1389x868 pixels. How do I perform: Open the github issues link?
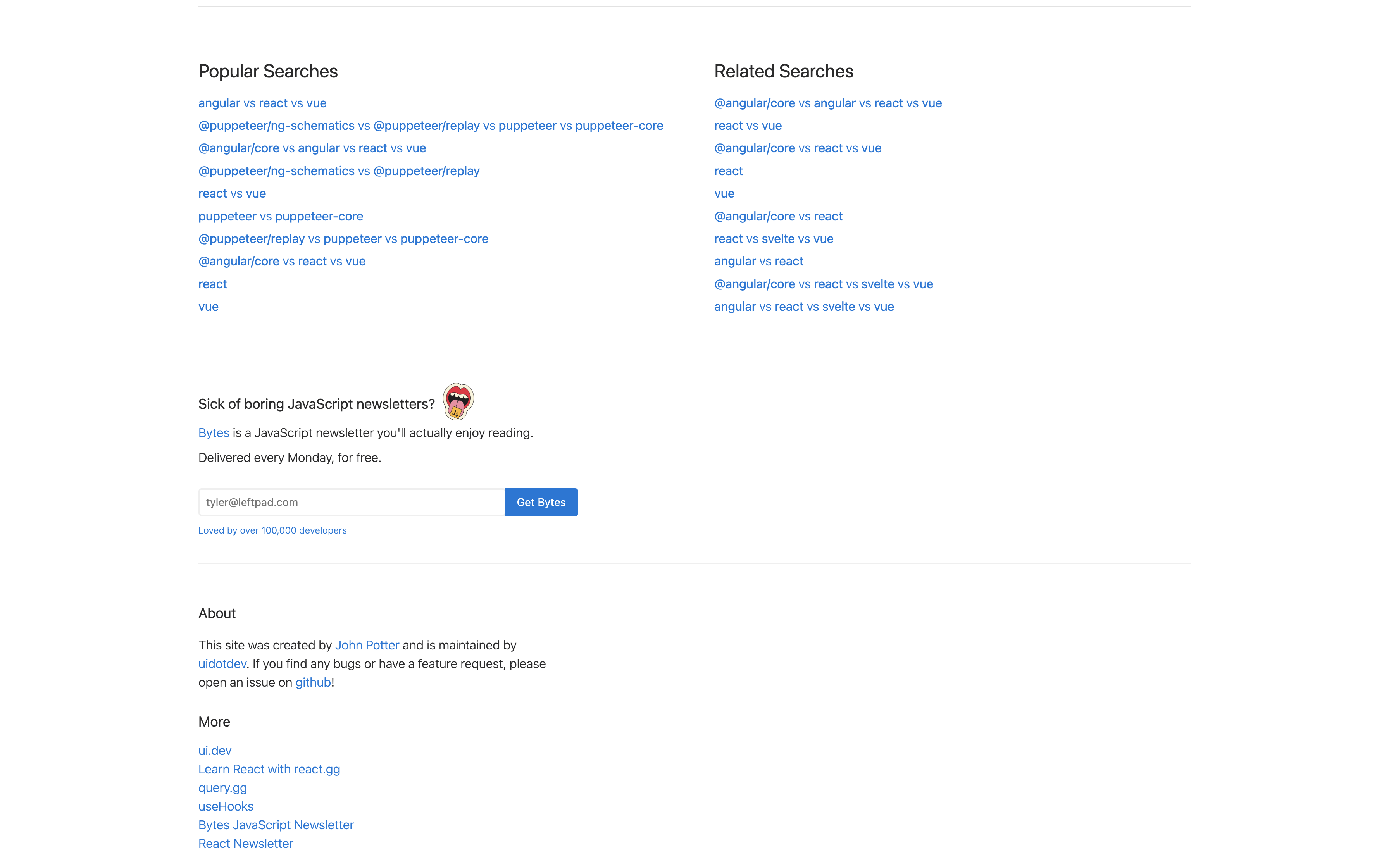click(313, 682)
